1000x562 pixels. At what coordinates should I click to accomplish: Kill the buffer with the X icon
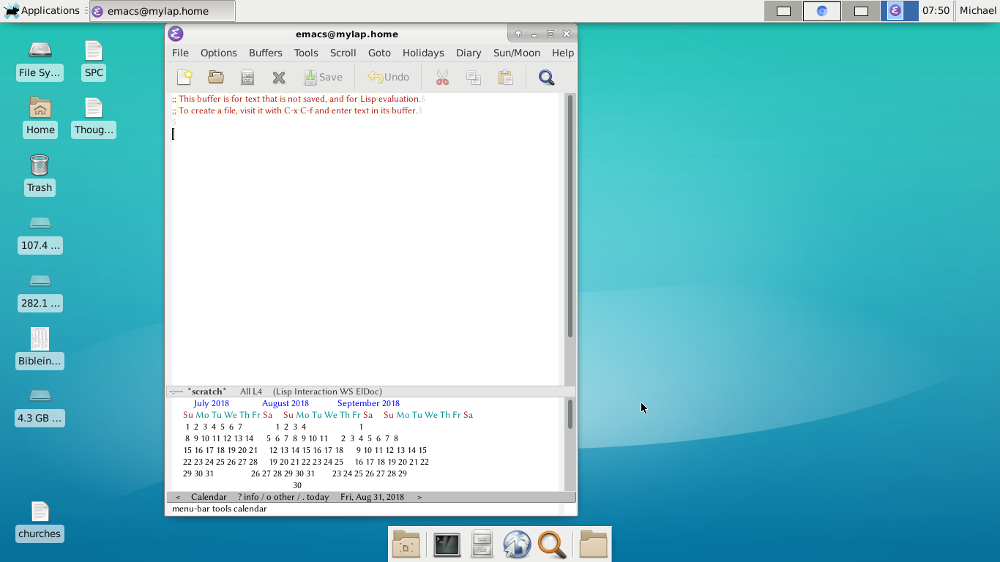click(279, 77)
